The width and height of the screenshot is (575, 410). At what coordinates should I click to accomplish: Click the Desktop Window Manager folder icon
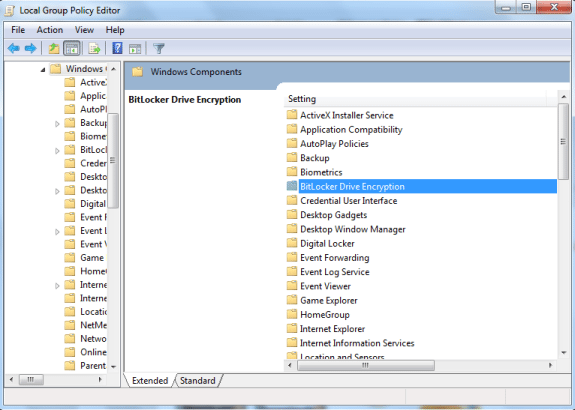(x=292, y=229)
